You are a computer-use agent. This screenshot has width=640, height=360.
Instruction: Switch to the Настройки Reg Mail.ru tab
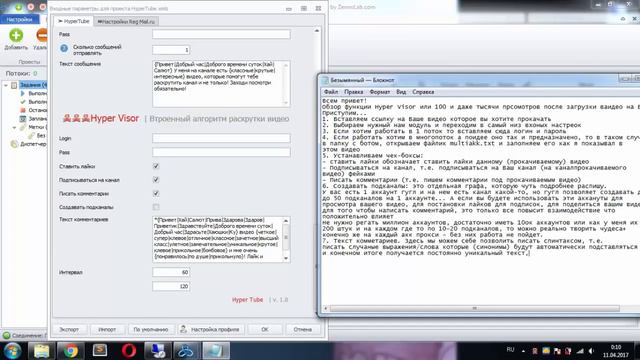click(126, 22)
